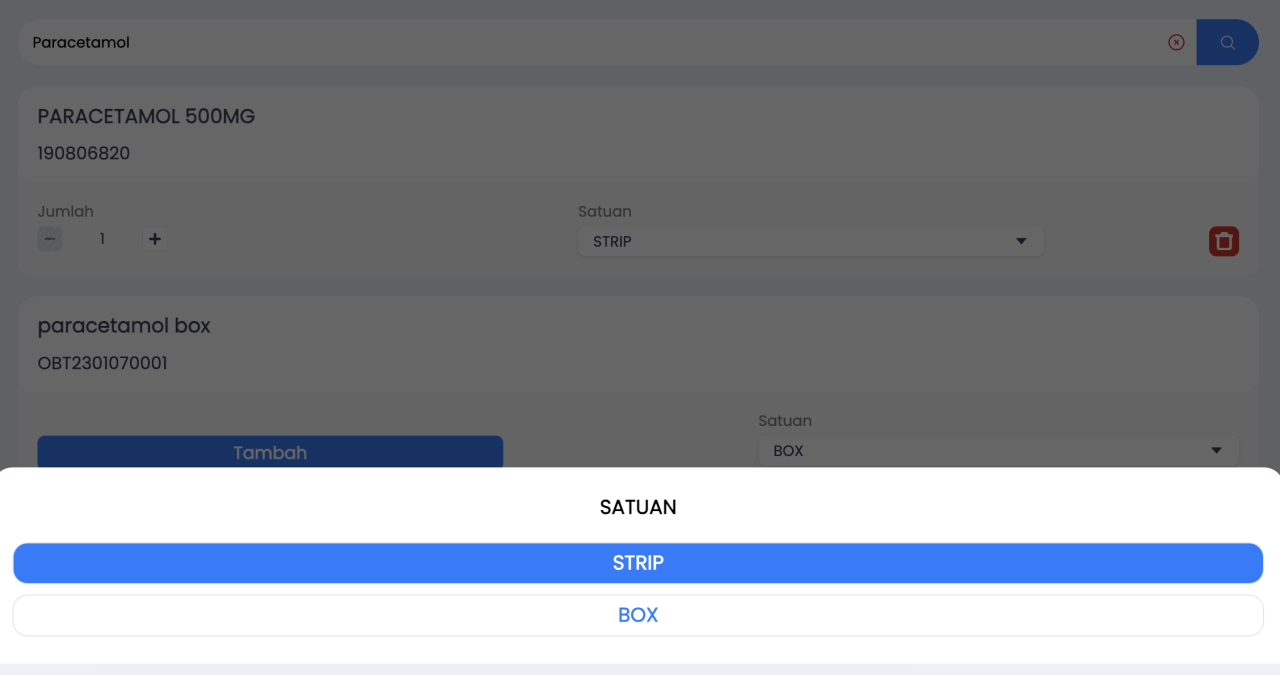The height and width of the screenshot is (675, 1280).
Task: Click the SATUAN sheet heading
Action: 638,507
